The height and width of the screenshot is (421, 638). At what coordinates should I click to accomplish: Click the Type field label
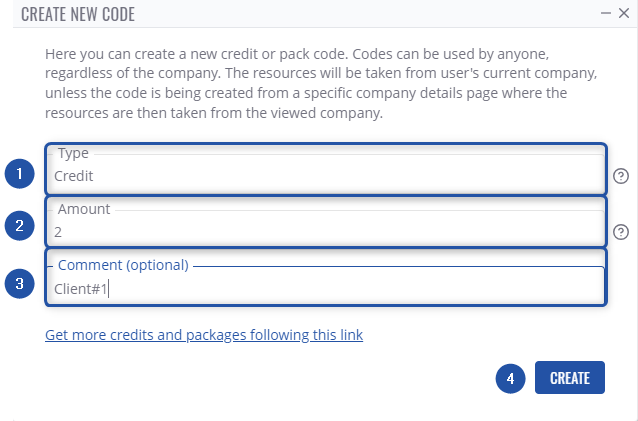(x=73, y=153)
